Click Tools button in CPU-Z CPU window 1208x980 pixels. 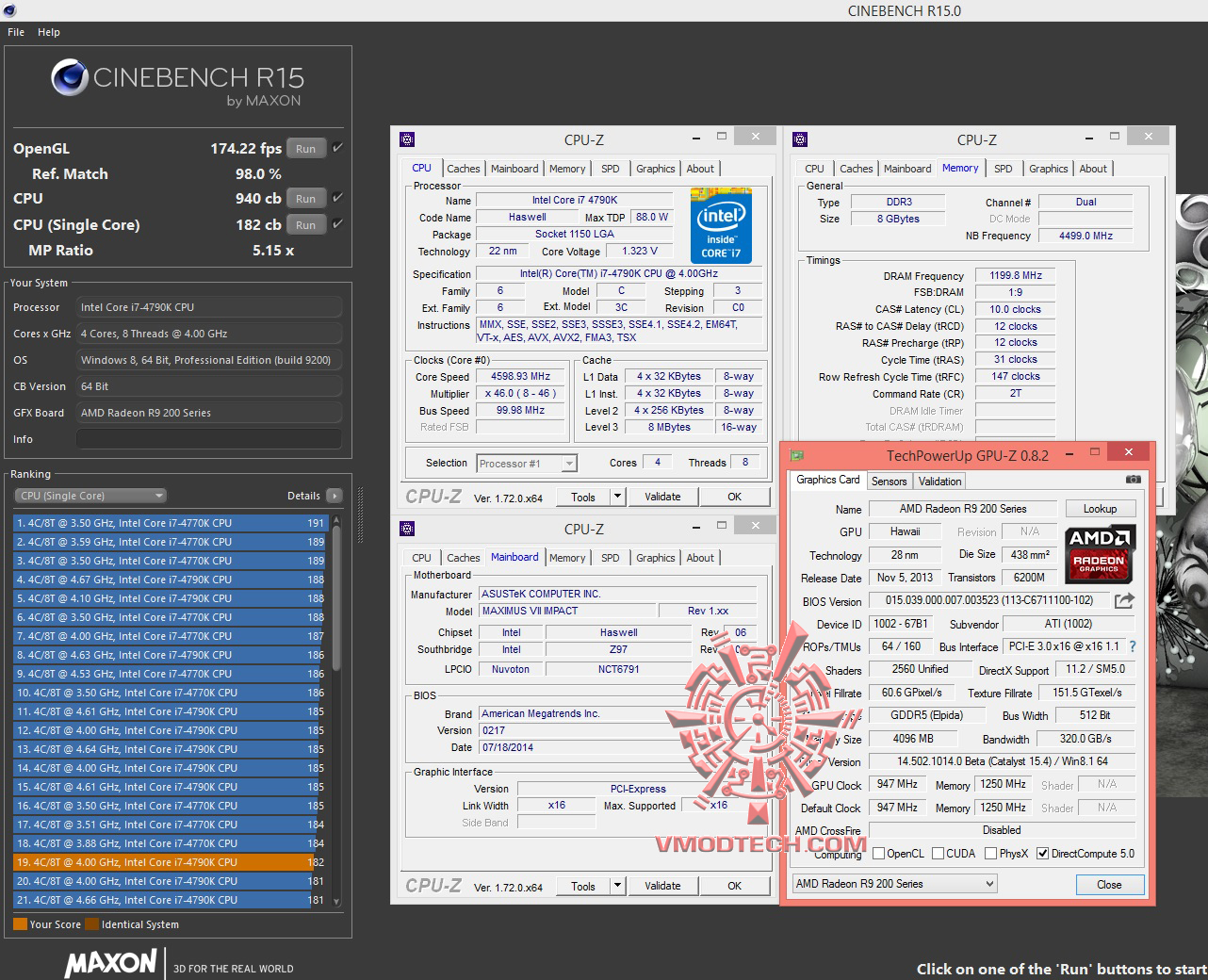(x=583, y=497)
